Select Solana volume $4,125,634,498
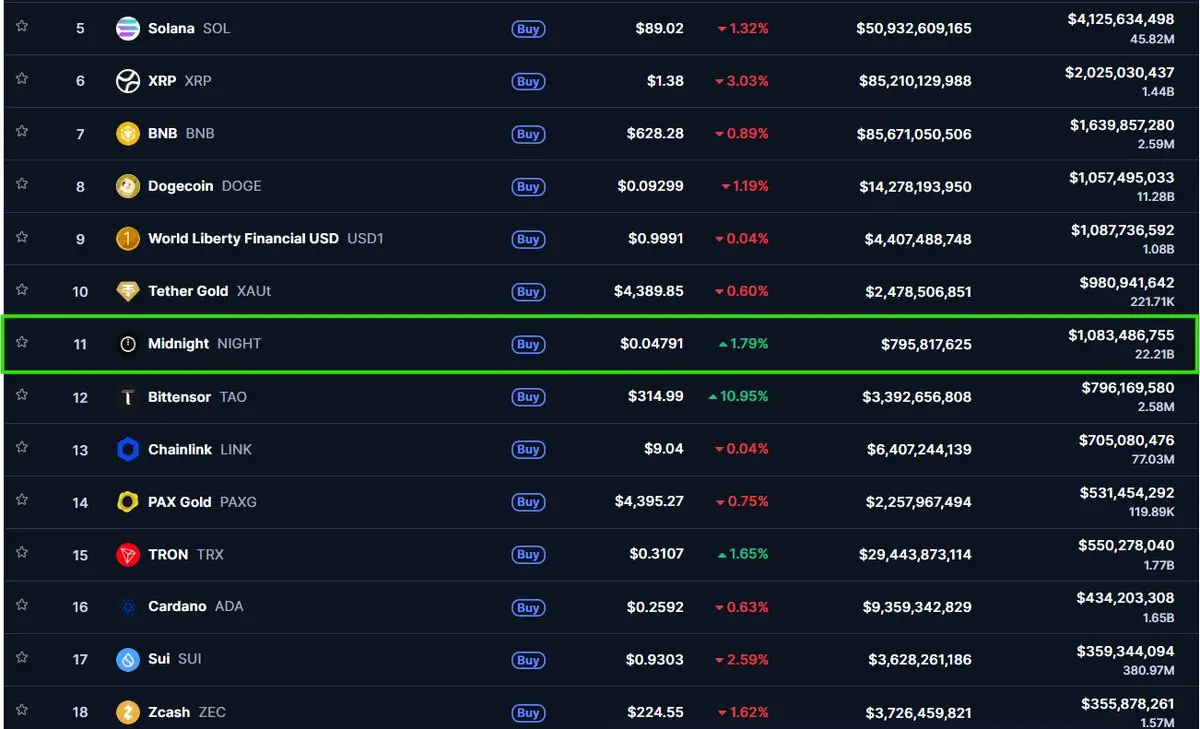Image resolution: width=1200 pixels, height=729 pixels. click(1121, 19)
